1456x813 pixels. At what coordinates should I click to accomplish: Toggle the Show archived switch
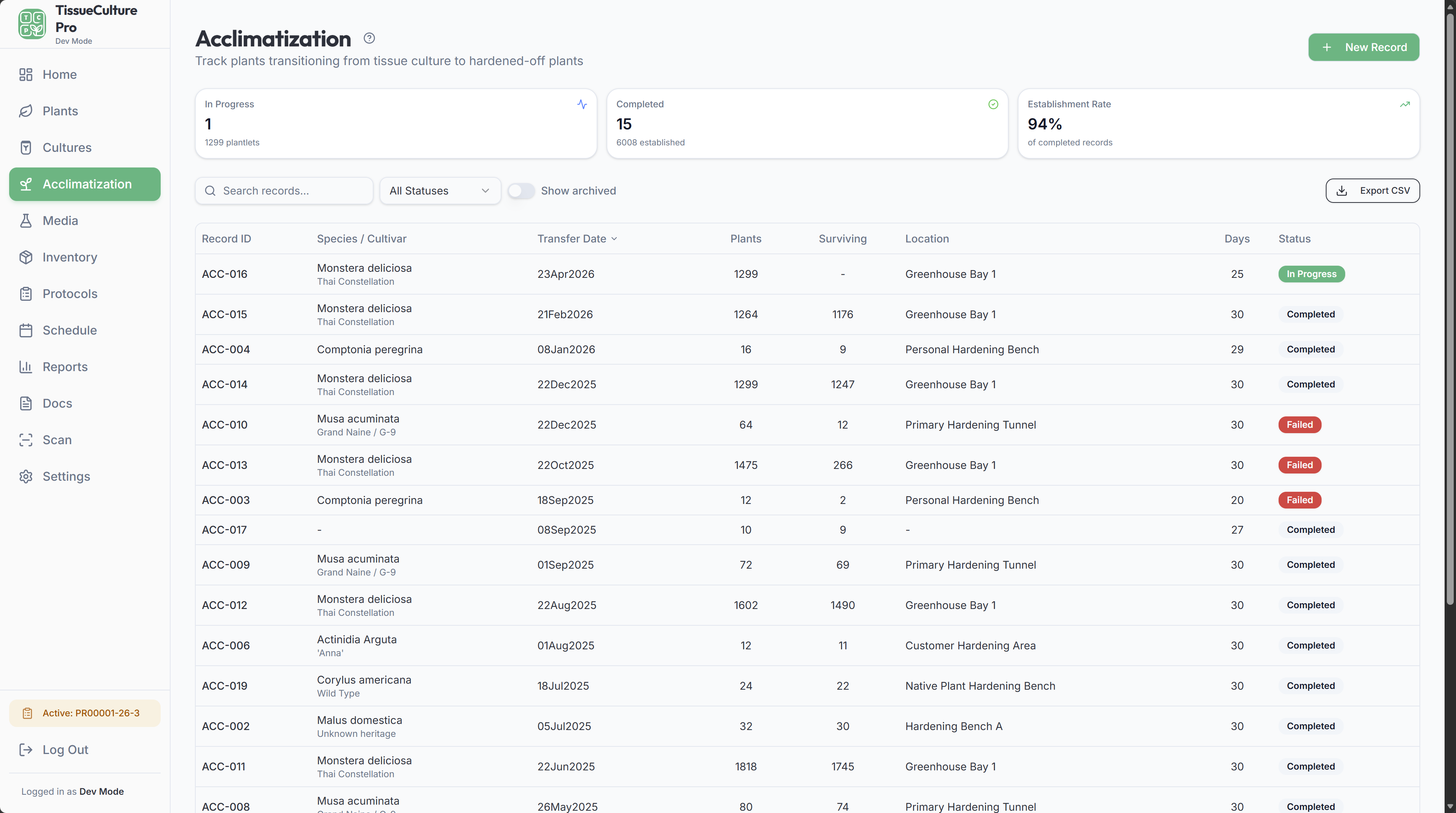click(x=520, y=191)
